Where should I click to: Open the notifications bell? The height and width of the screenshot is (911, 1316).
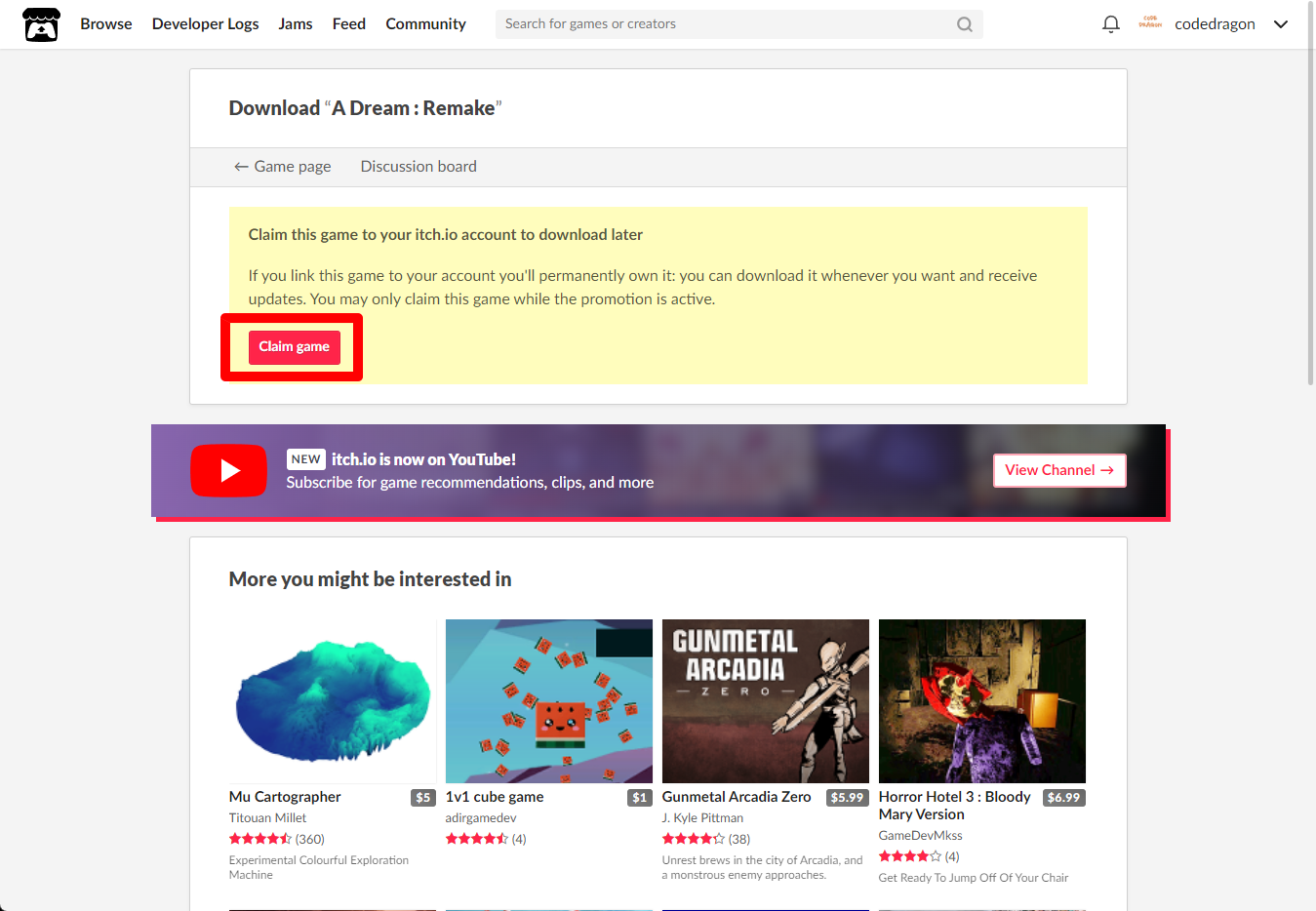(x=1110, y=24)
